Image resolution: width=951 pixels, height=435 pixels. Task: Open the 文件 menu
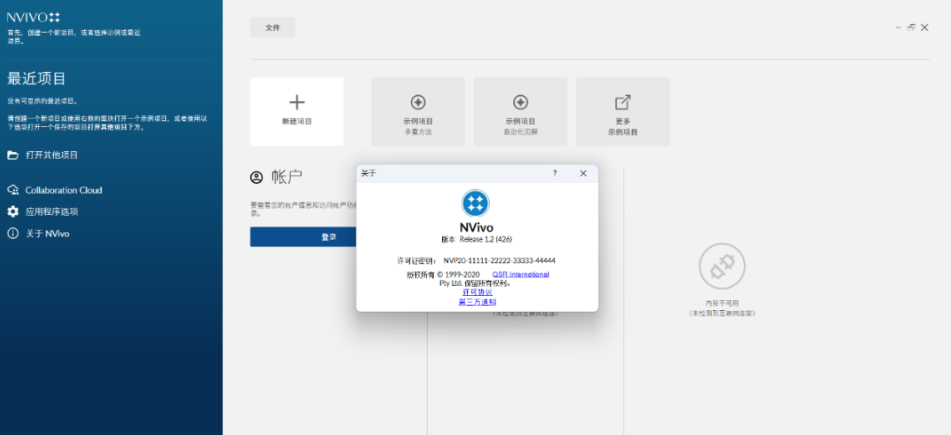272,28
